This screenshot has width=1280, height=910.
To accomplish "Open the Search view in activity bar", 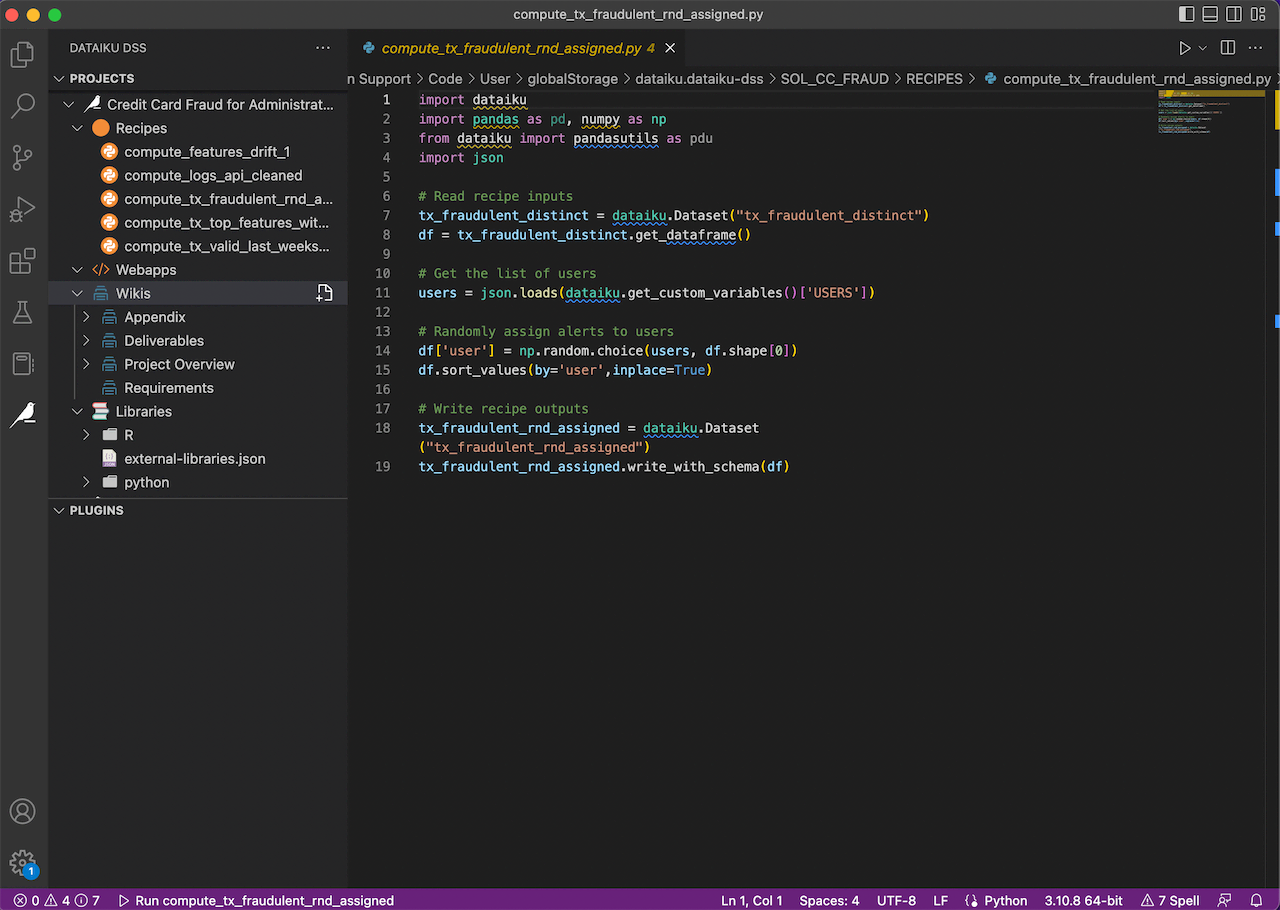I will point(22,105).
